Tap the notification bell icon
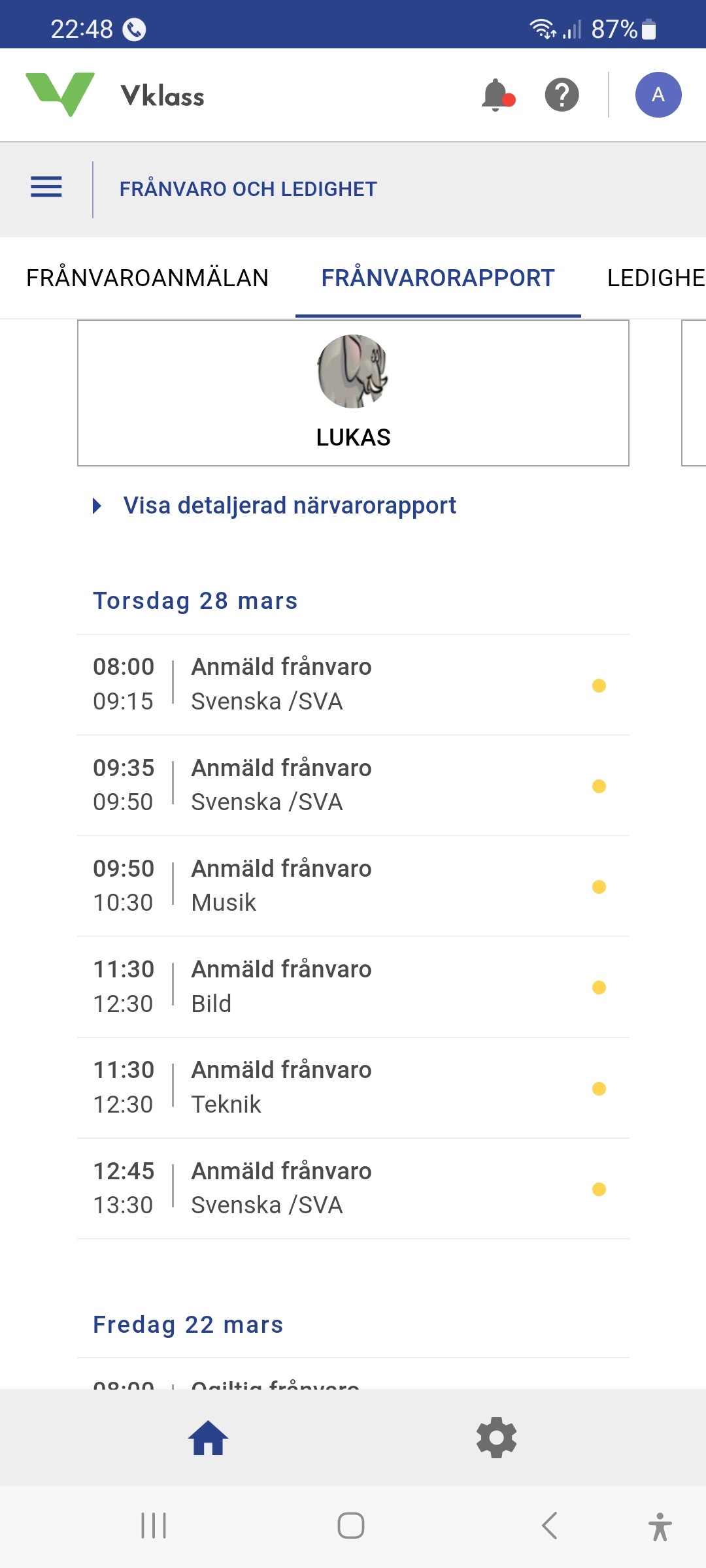 point(497,95)
